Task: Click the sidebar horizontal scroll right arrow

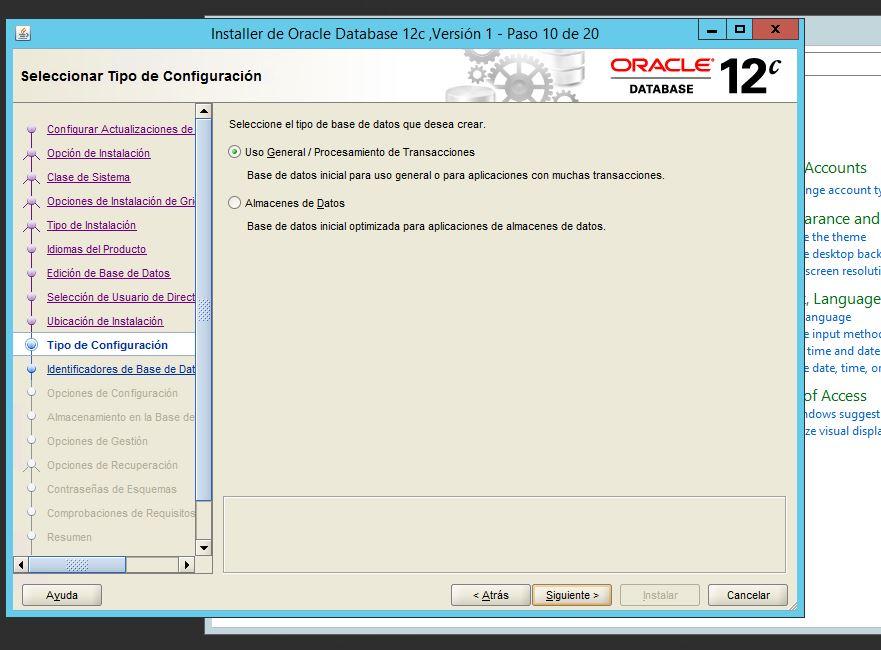Action: point(187,565)
